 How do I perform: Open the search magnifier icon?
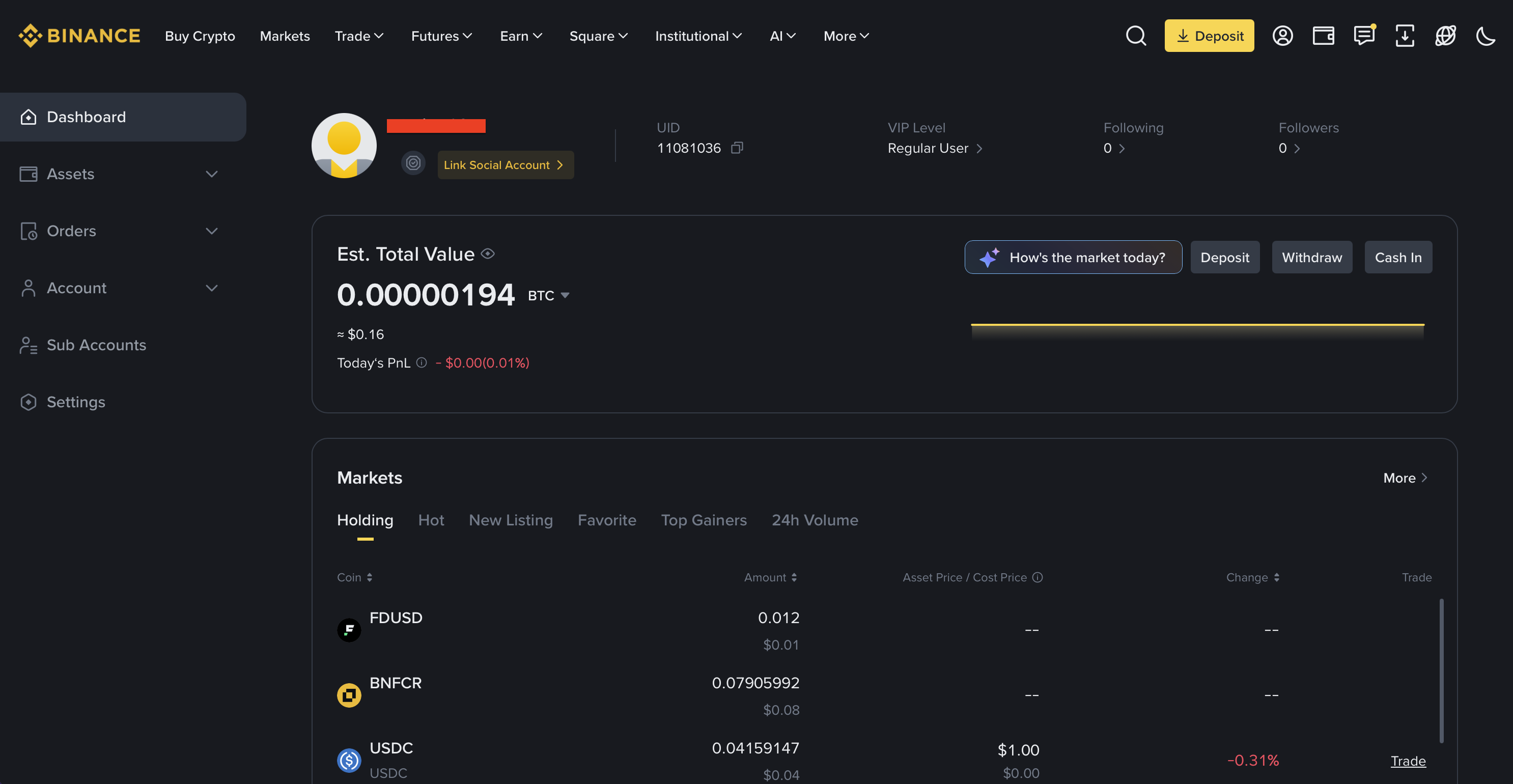coord(1136,36)
